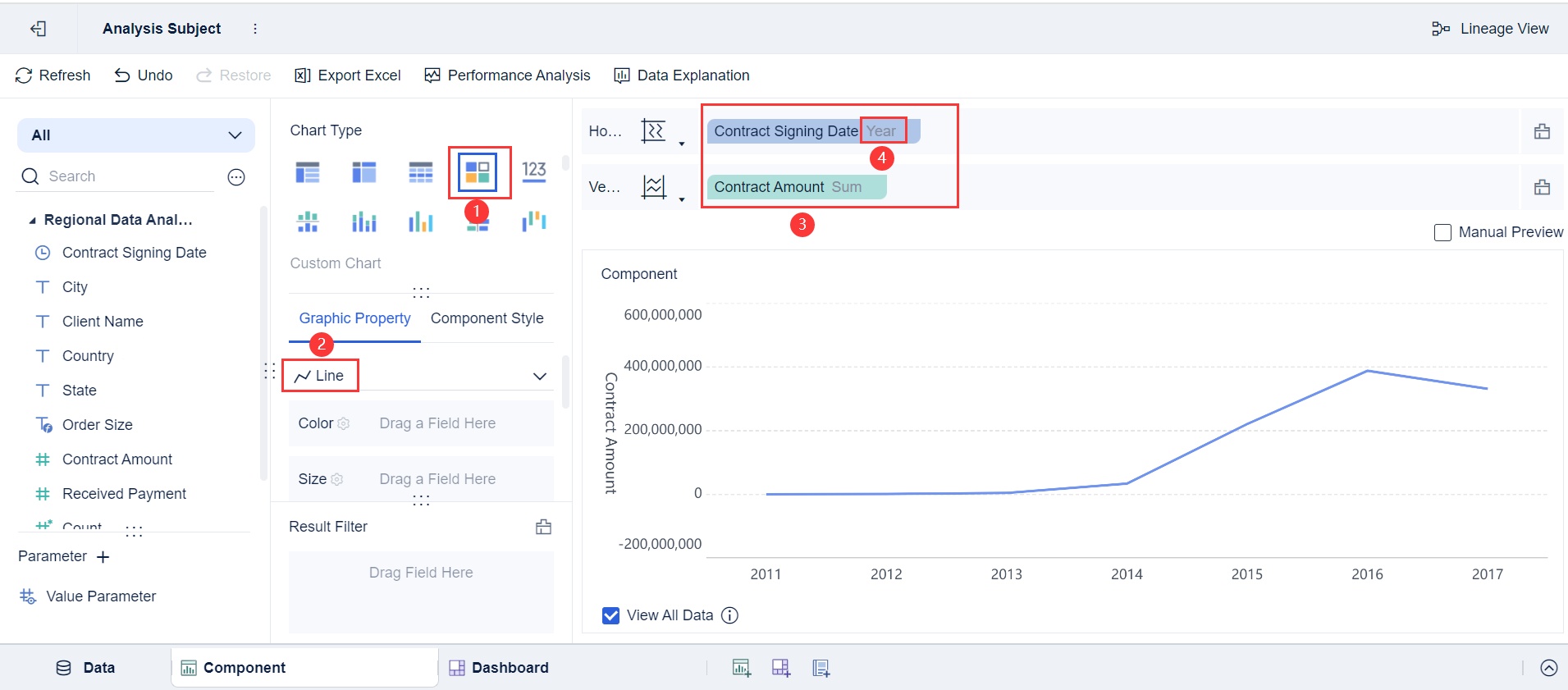Switch to the Component Style tab
Viewport: 1568px width, 690px height.
pyautogui.click(x=487, y=318)
